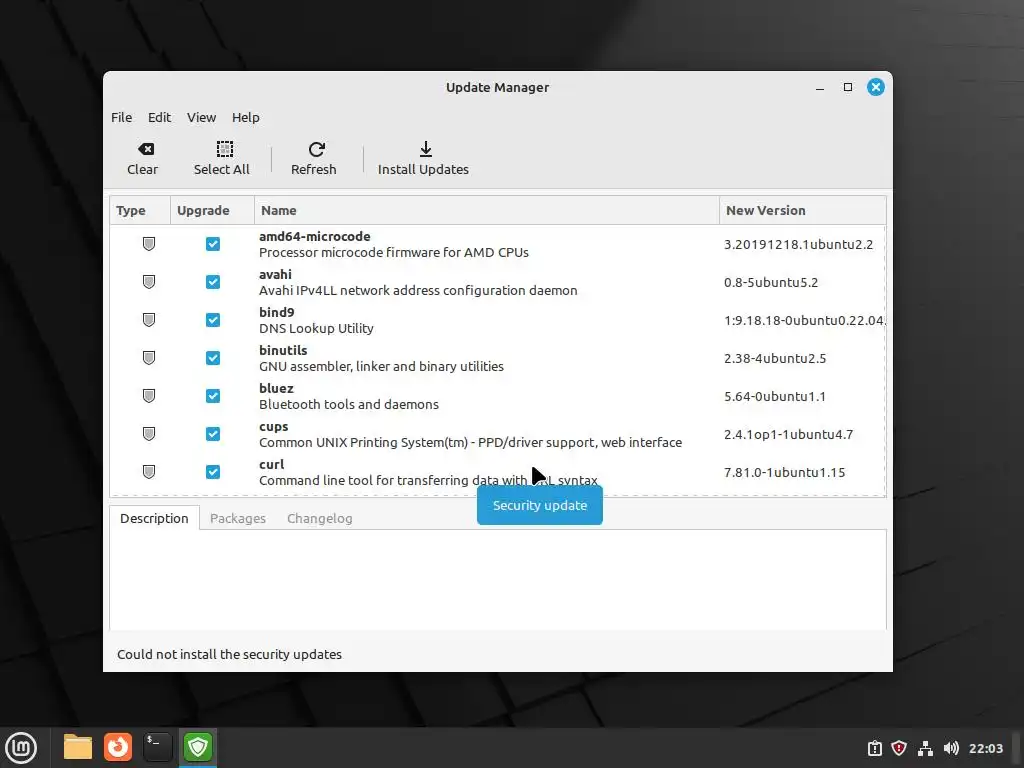Select the avahi package row text
This screenshot has width=1024, height=768.
[418, 282]
